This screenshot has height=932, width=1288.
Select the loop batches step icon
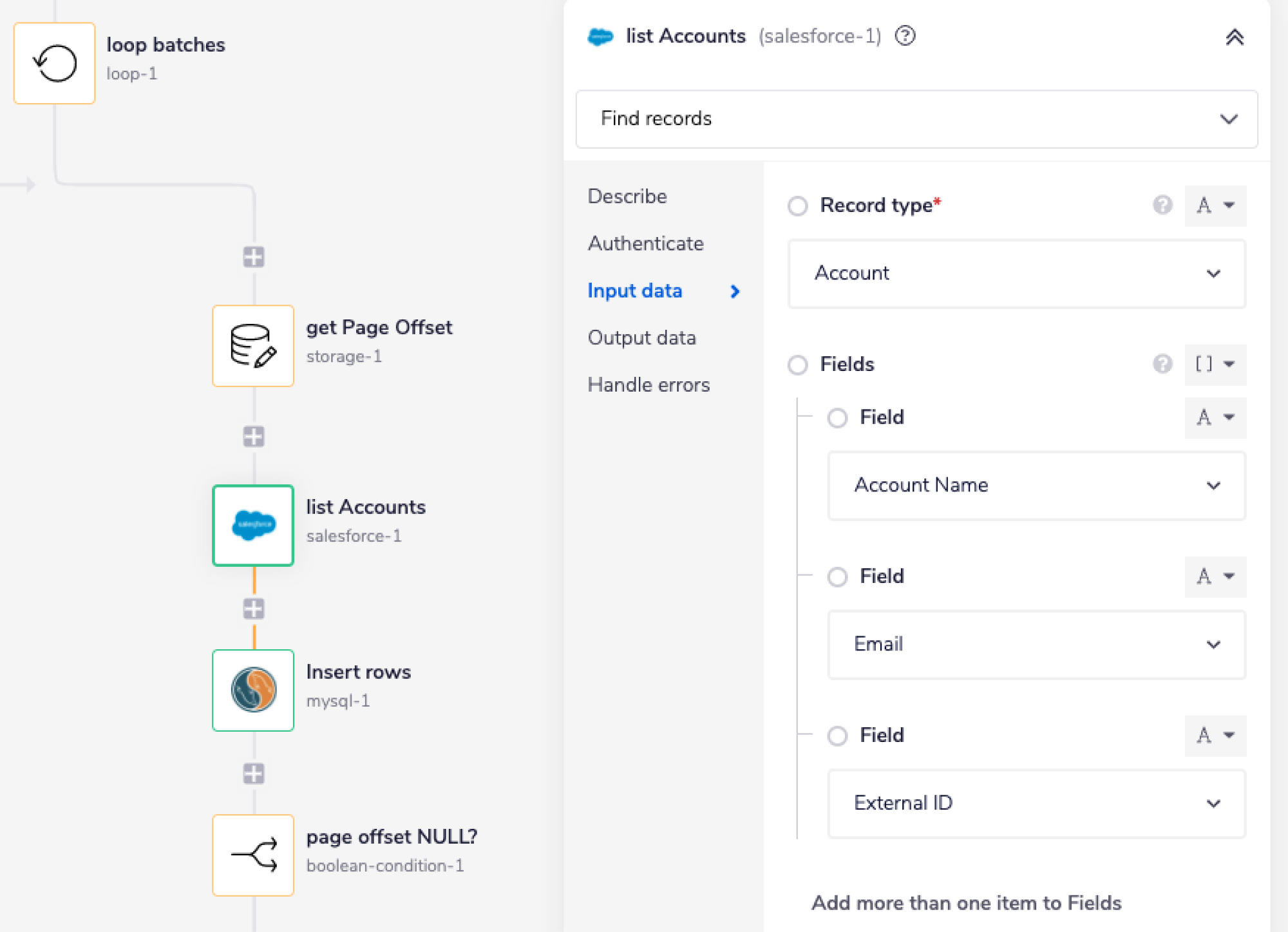coord(55,63)
